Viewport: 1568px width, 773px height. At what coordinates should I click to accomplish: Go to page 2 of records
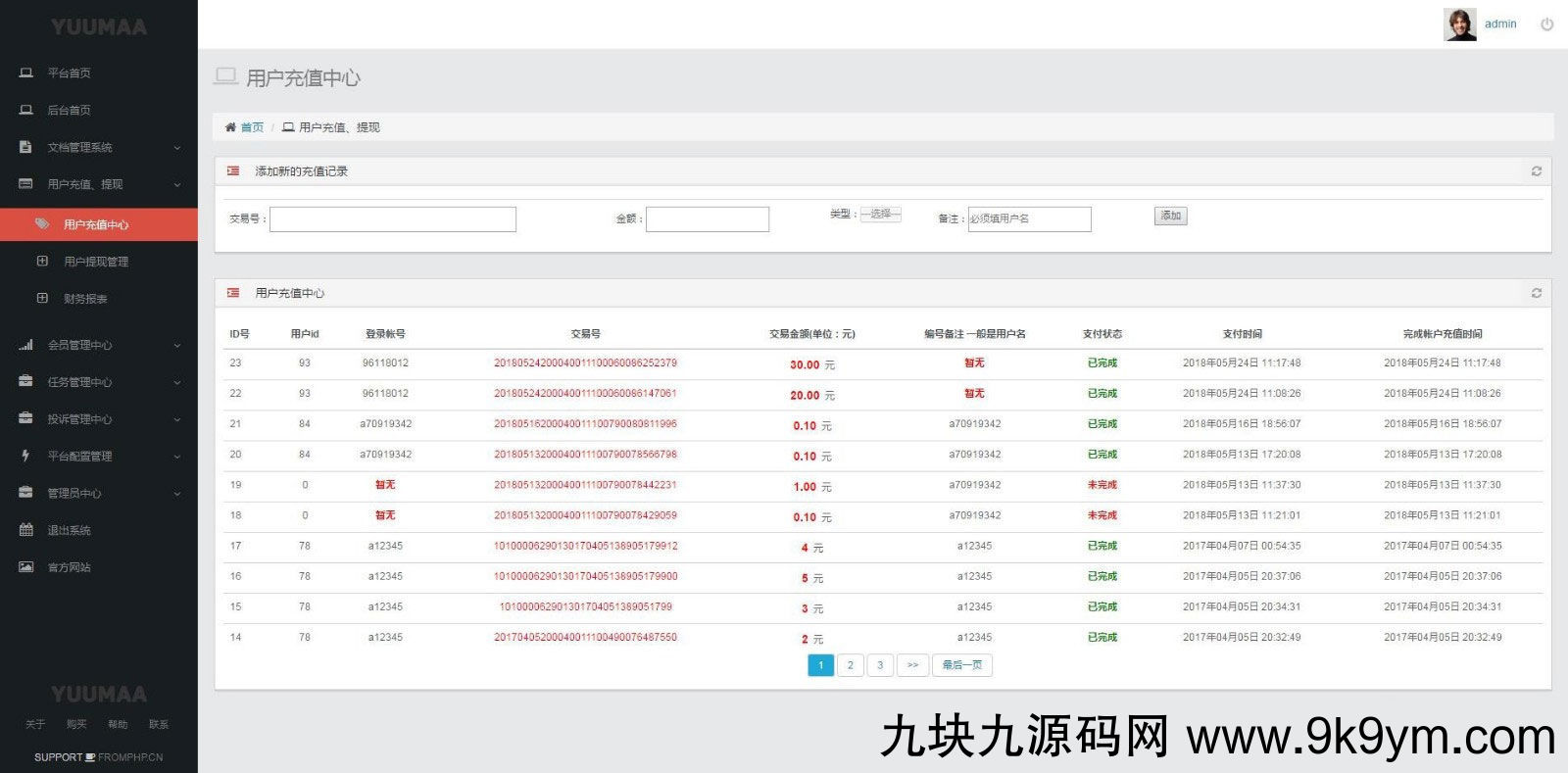[850, 665]
